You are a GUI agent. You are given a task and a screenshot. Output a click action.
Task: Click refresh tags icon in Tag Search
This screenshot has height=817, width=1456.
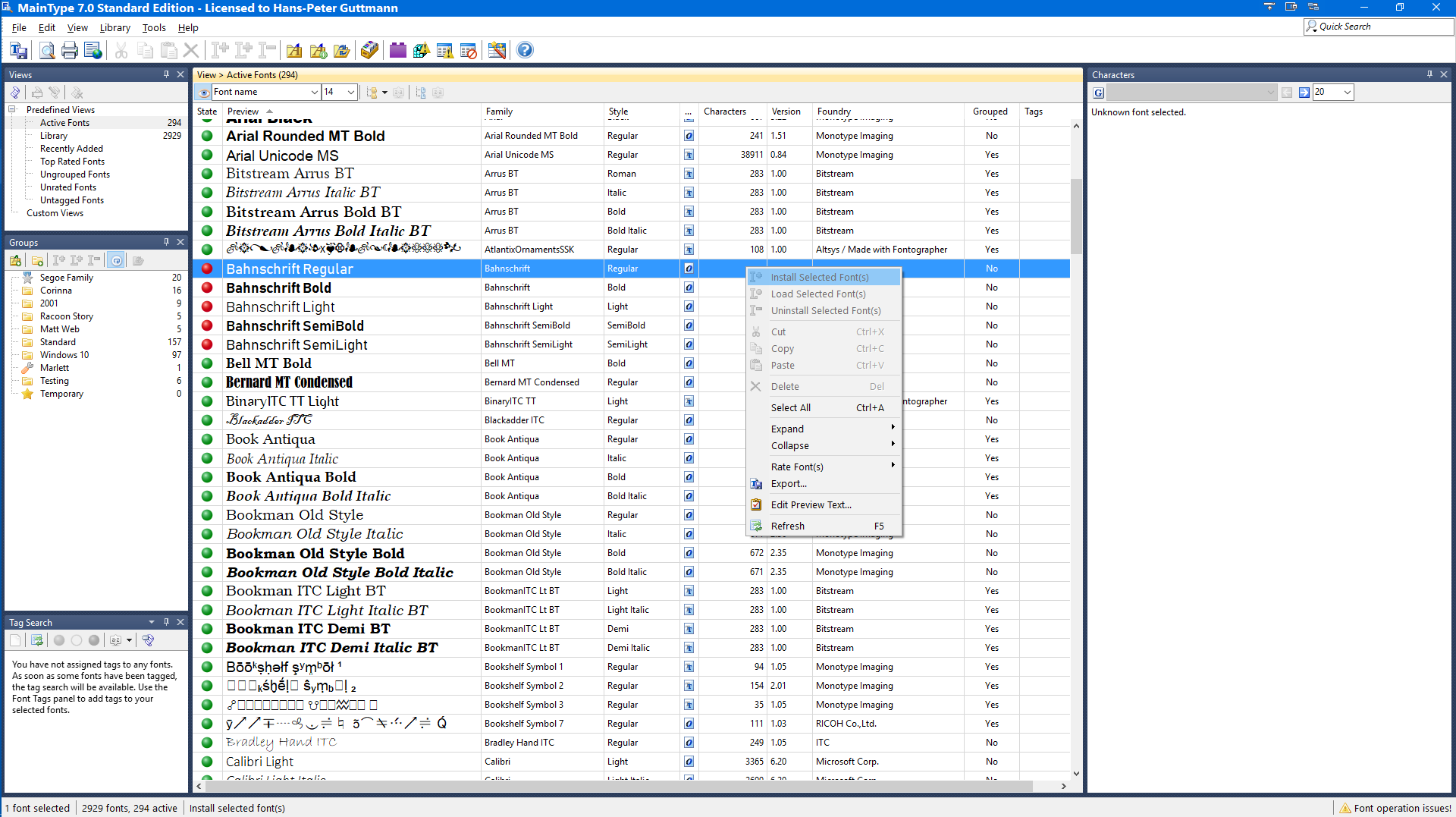coord(36,640)
